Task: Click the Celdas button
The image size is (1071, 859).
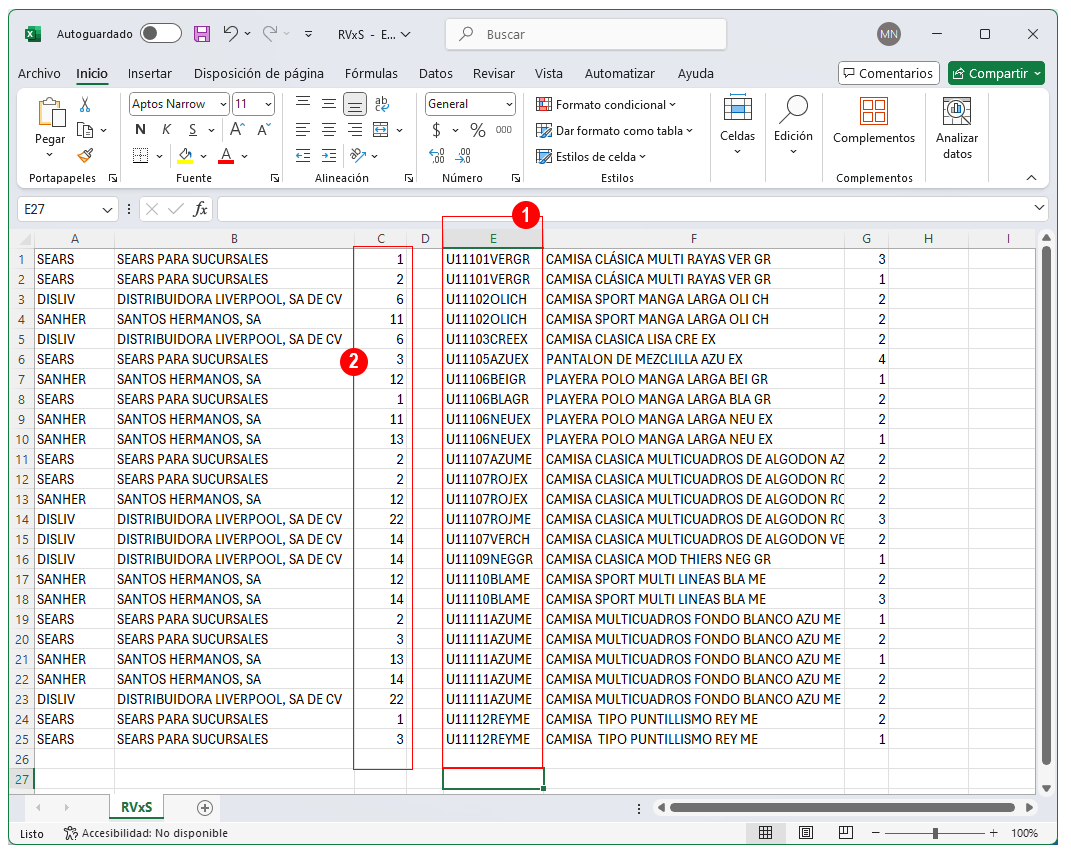Action: [738, 126]
